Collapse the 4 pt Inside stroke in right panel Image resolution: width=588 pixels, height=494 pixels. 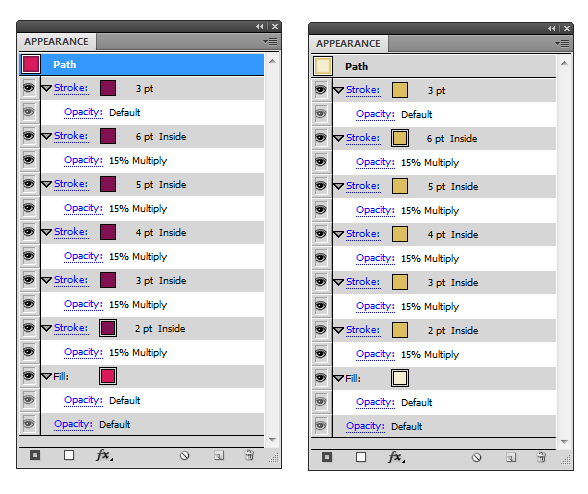click(338, 234)
